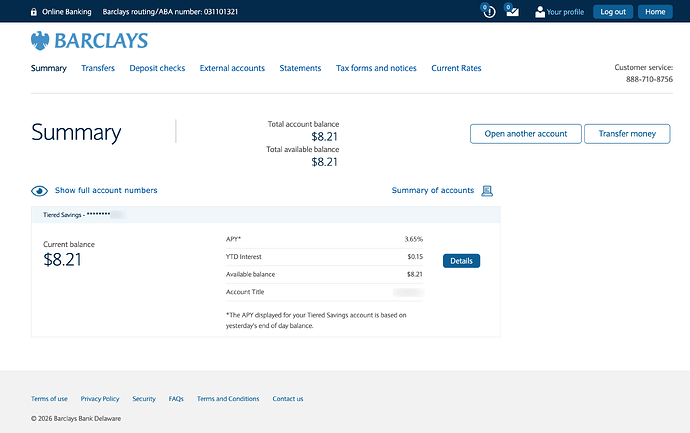Open the Terms of use footer link
The image size is (690, 433).
(49, 399)
